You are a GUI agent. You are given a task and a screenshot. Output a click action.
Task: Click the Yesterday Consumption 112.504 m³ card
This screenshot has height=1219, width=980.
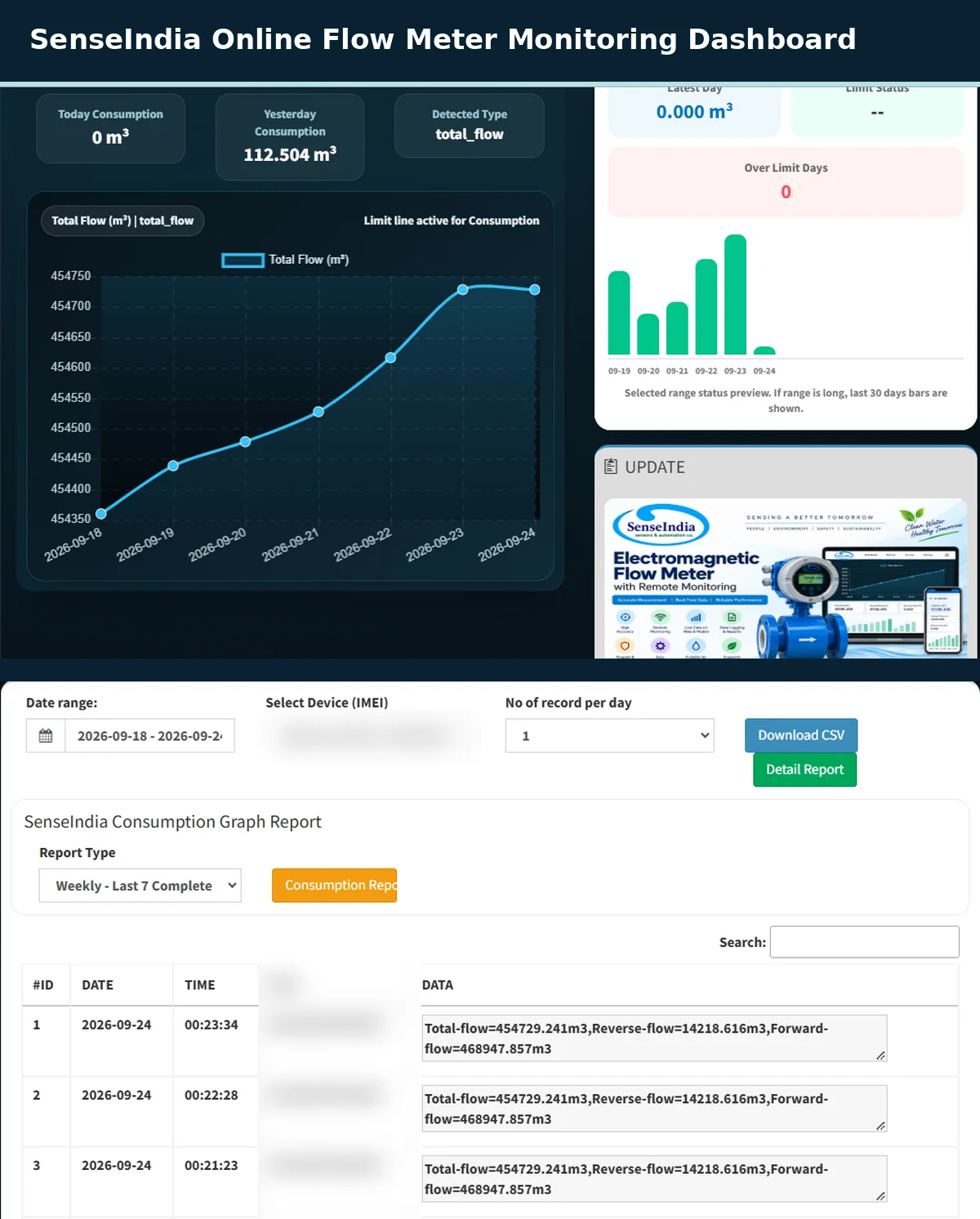[x=290, y=136]
